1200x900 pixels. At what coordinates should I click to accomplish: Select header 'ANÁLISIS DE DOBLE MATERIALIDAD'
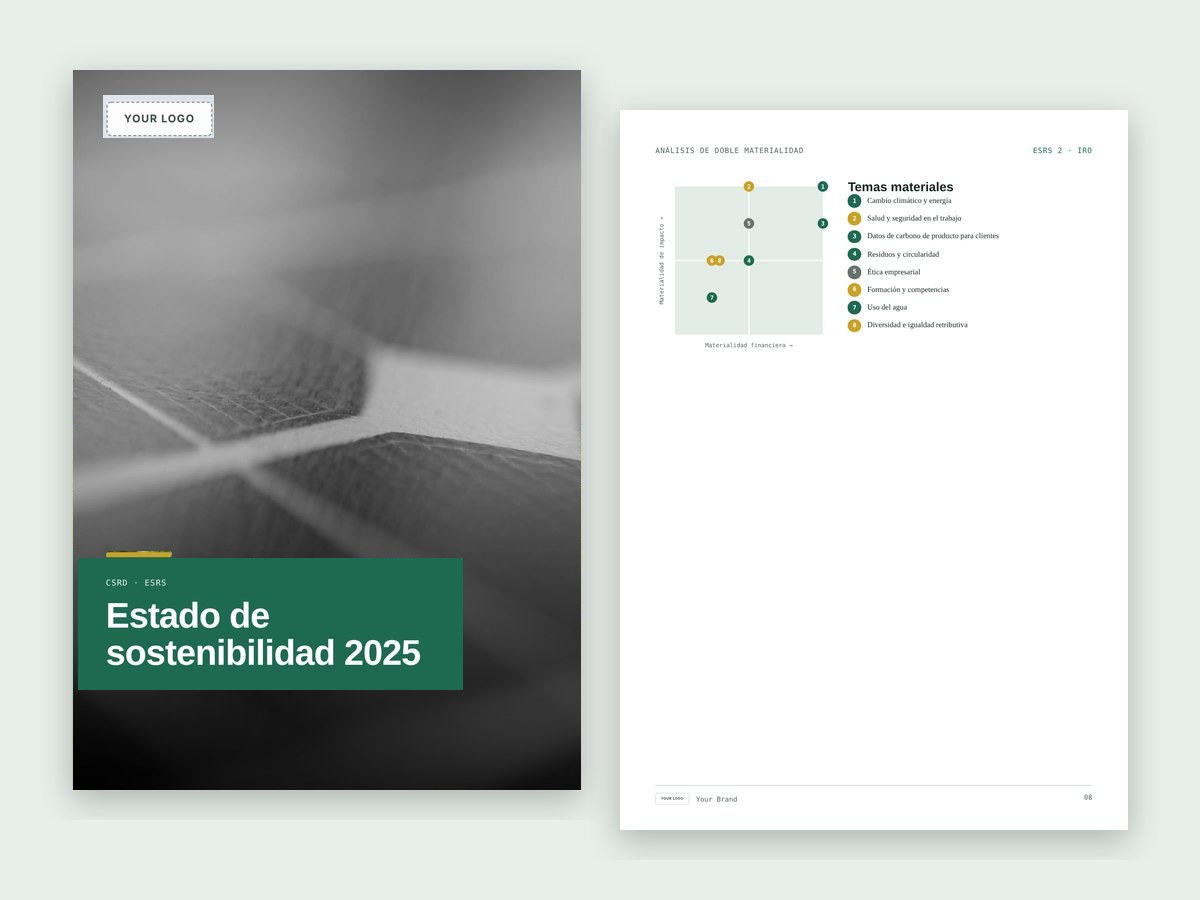point(729,151)
